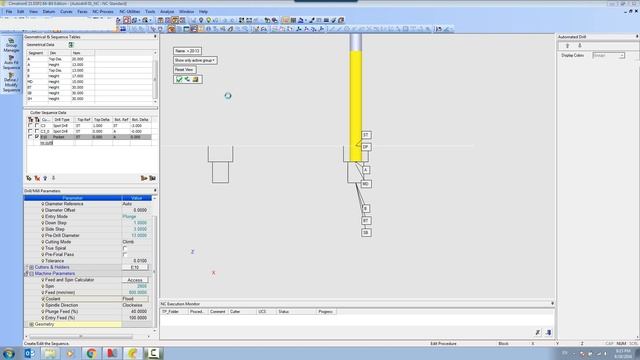
Task: Click the up arrow in Automated Drill panel
Action: (x=567, y=46)
